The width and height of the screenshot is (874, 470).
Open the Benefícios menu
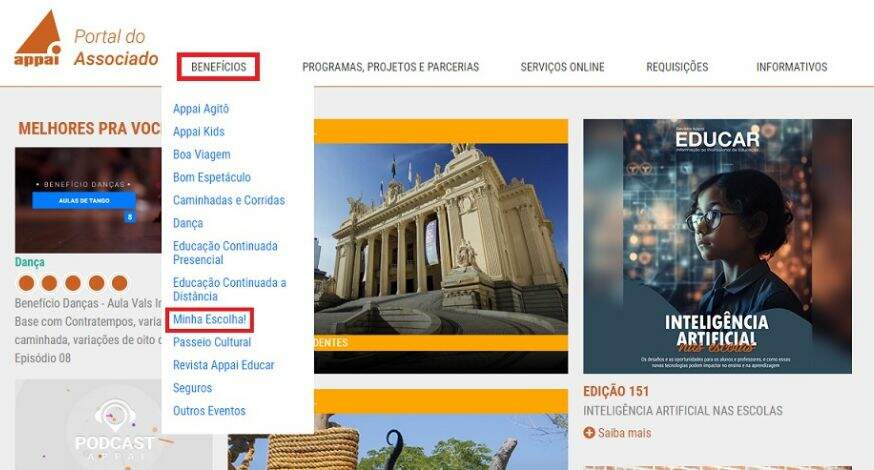point(218,67)
